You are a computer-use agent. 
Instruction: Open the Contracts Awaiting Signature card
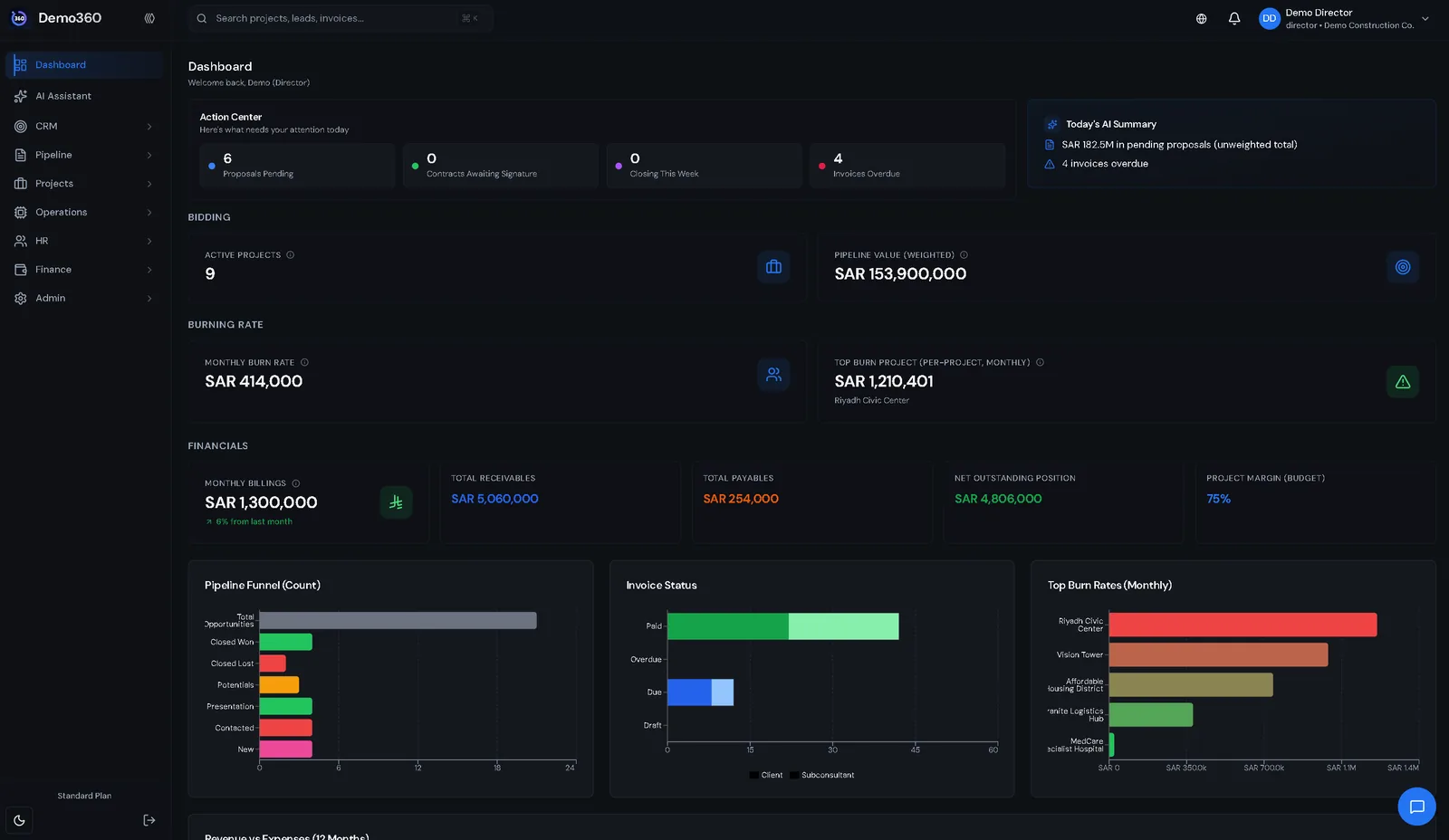(501, 166)
